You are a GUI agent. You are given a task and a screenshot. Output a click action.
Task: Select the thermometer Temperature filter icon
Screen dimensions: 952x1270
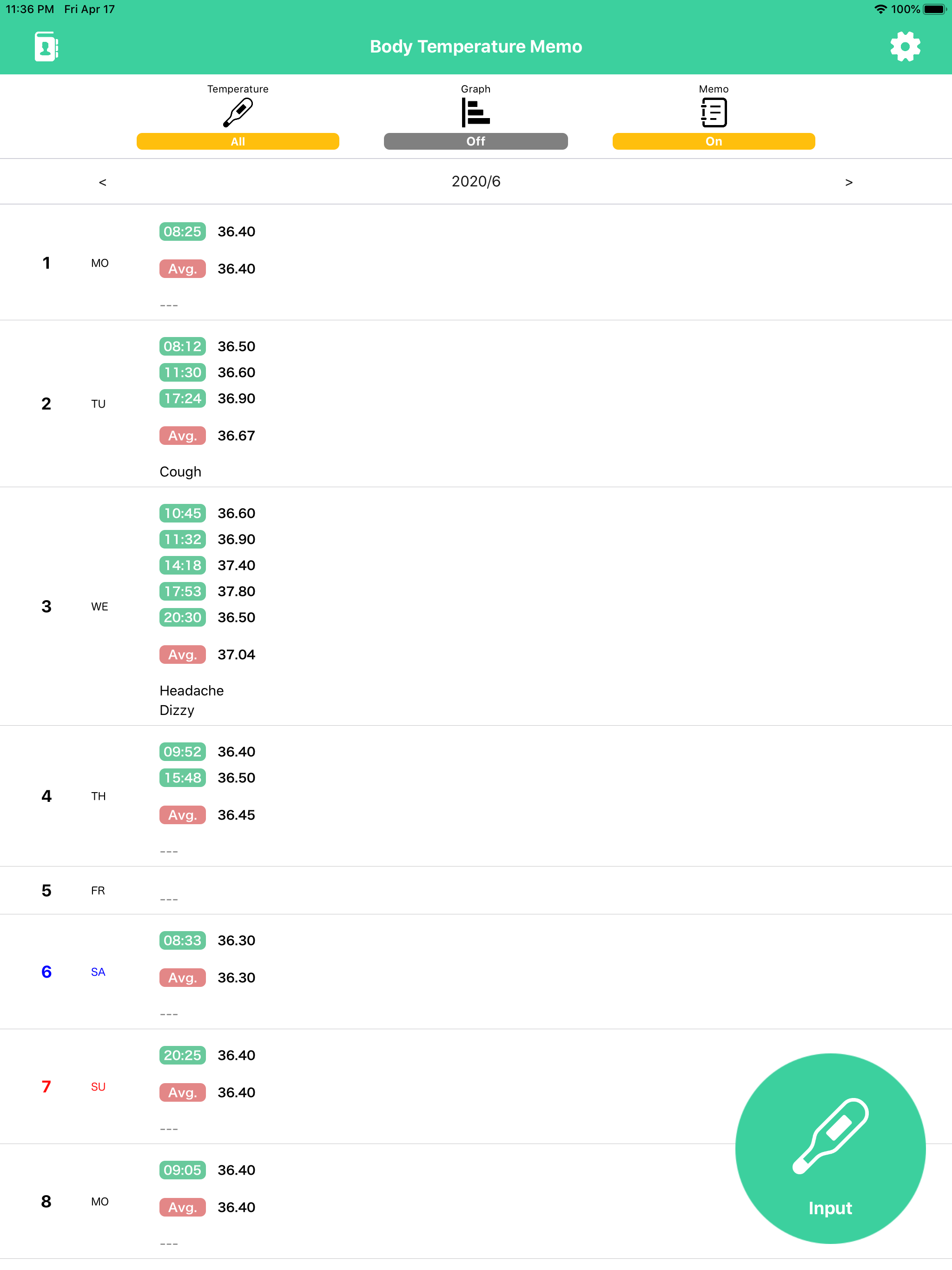(x=238, y=112)
